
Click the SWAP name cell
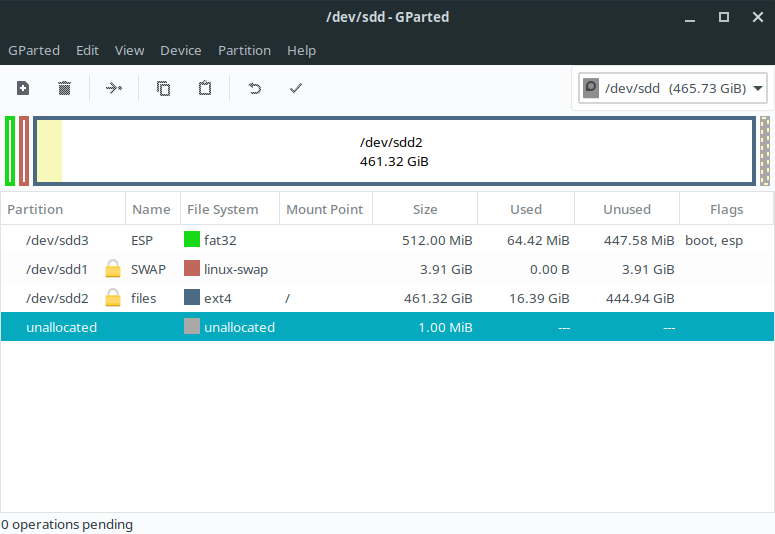148,269
